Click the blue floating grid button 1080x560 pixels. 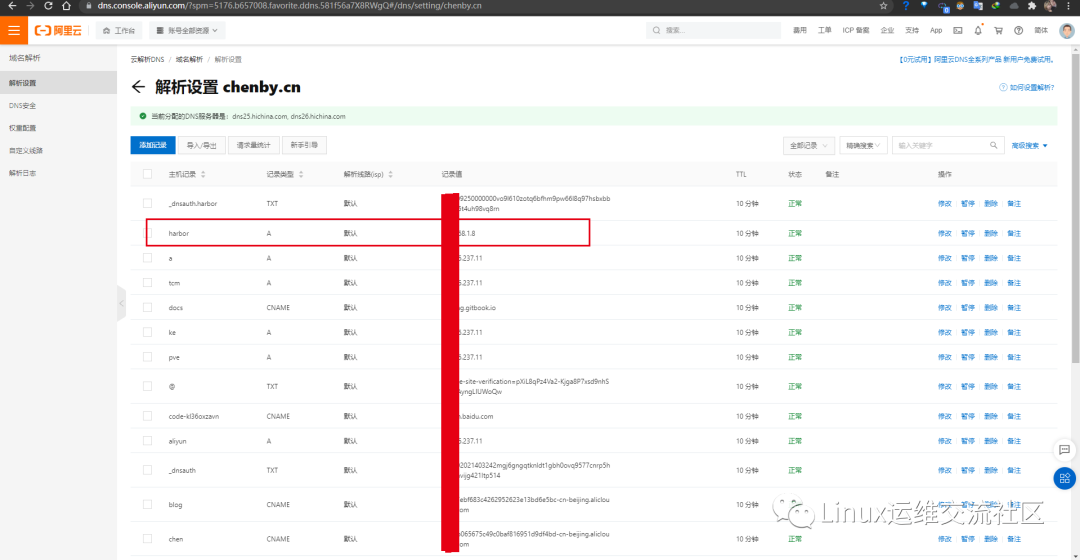(x=1064, y=478)
